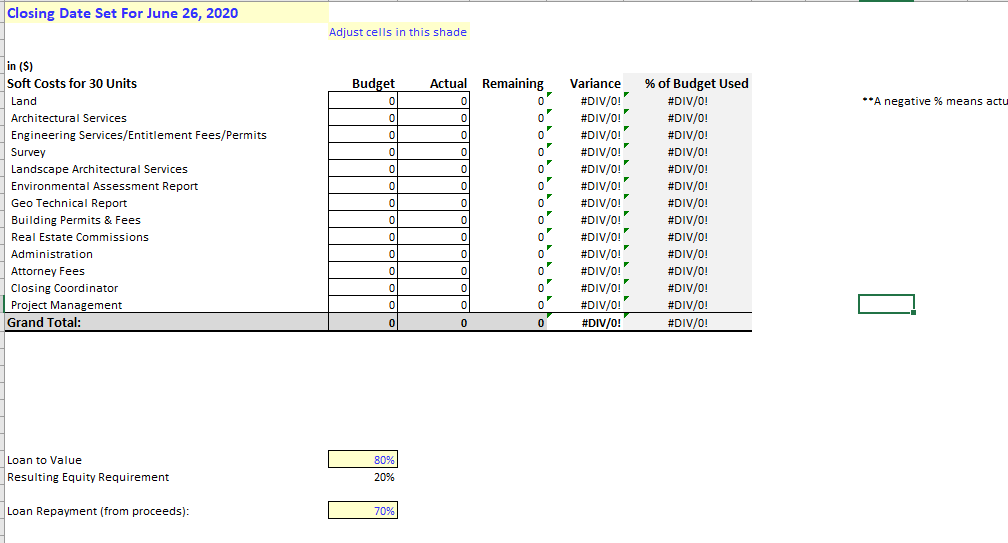Select the 'Soft Costs for 30 Units' heading
This screenshot has height=543, width=1008.
[x=72, y=84]
